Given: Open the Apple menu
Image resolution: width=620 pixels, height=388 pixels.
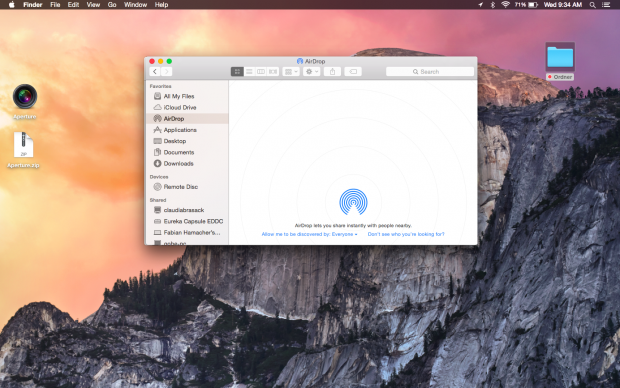Looking at the screenshot, I should pyautogui.click(x=11, y=5).
